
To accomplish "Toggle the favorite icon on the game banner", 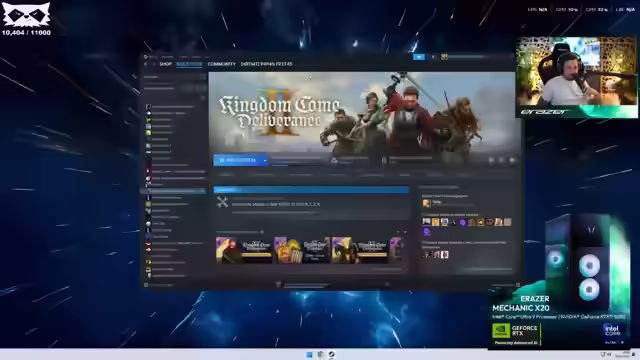I will click(x=512, y=160).
